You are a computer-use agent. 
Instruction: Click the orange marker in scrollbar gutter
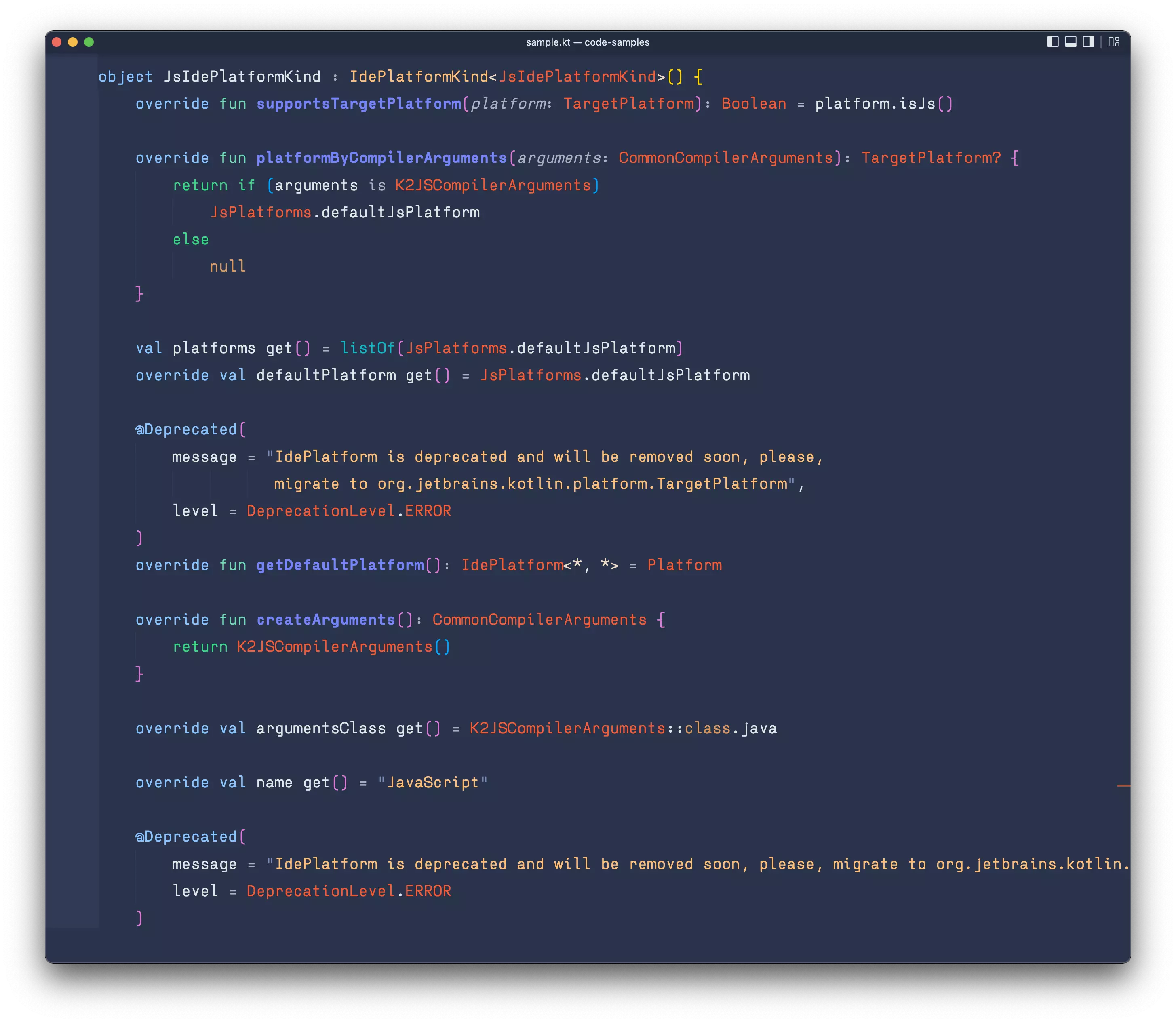1123,786
